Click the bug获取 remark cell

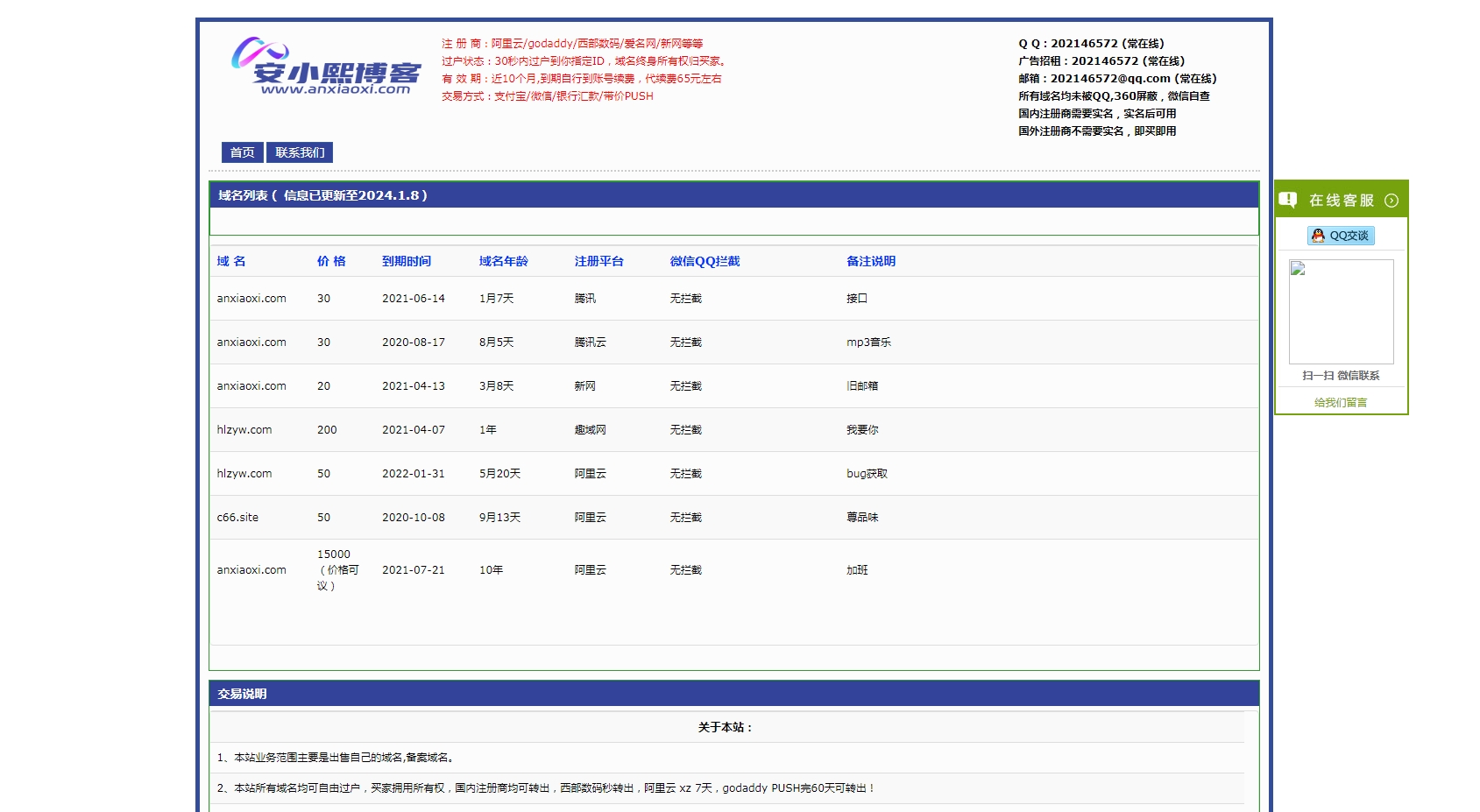click(x=867, y=474)
